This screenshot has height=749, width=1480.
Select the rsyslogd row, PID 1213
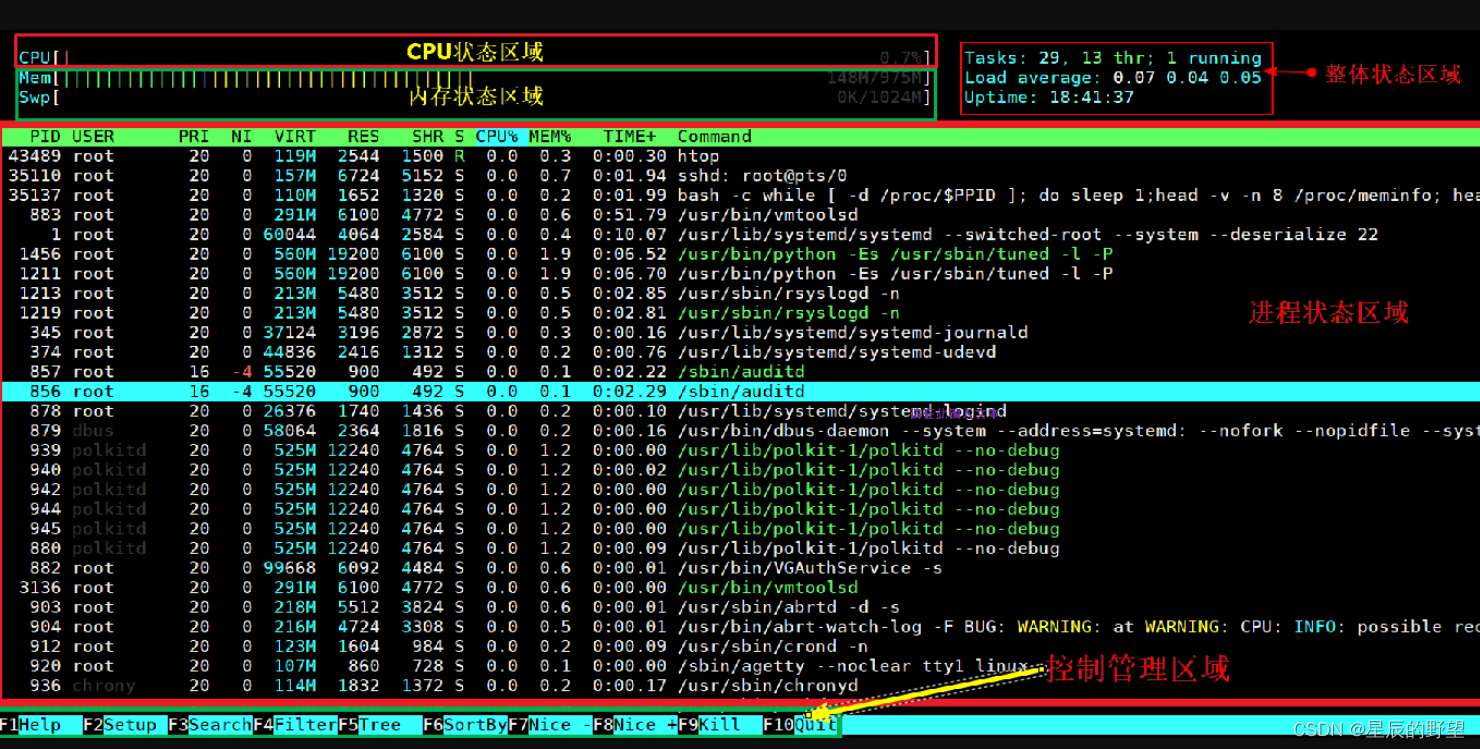(740, 294)
